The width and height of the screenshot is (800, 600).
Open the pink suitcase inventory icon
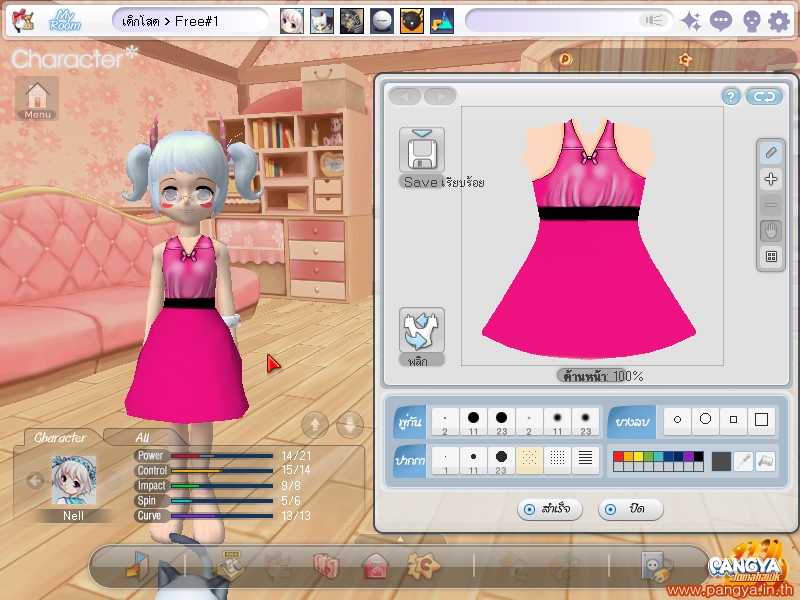(x=326, y=565)
